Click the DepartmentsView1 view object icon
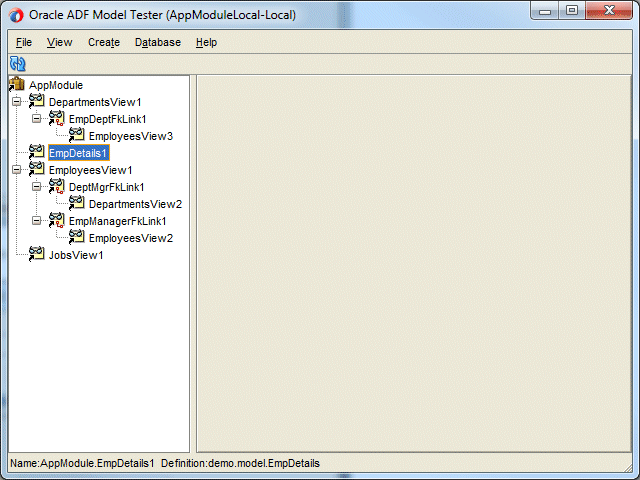The height and width of the screenshot is (480, 640). coord(36,101)
